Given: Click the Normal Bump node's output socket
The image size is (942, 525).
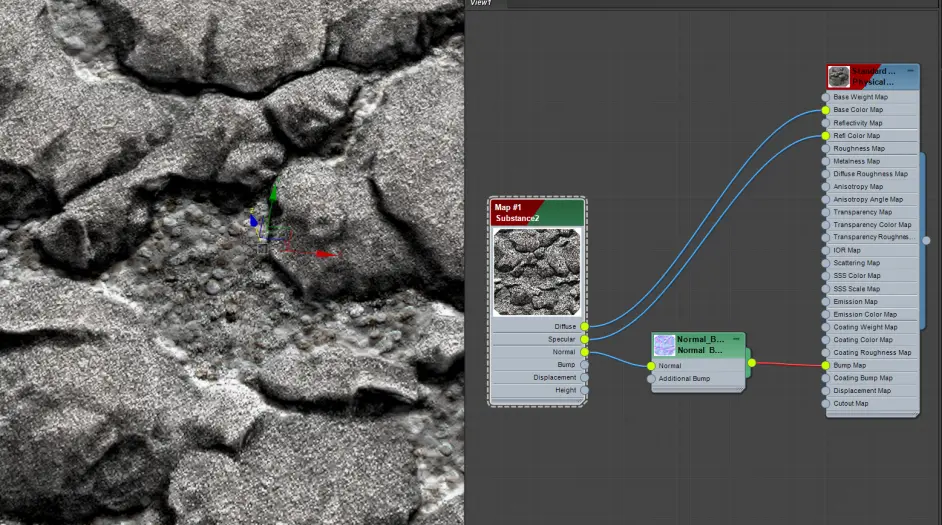Looking at the screenshot, I should (x=752, y=363).
